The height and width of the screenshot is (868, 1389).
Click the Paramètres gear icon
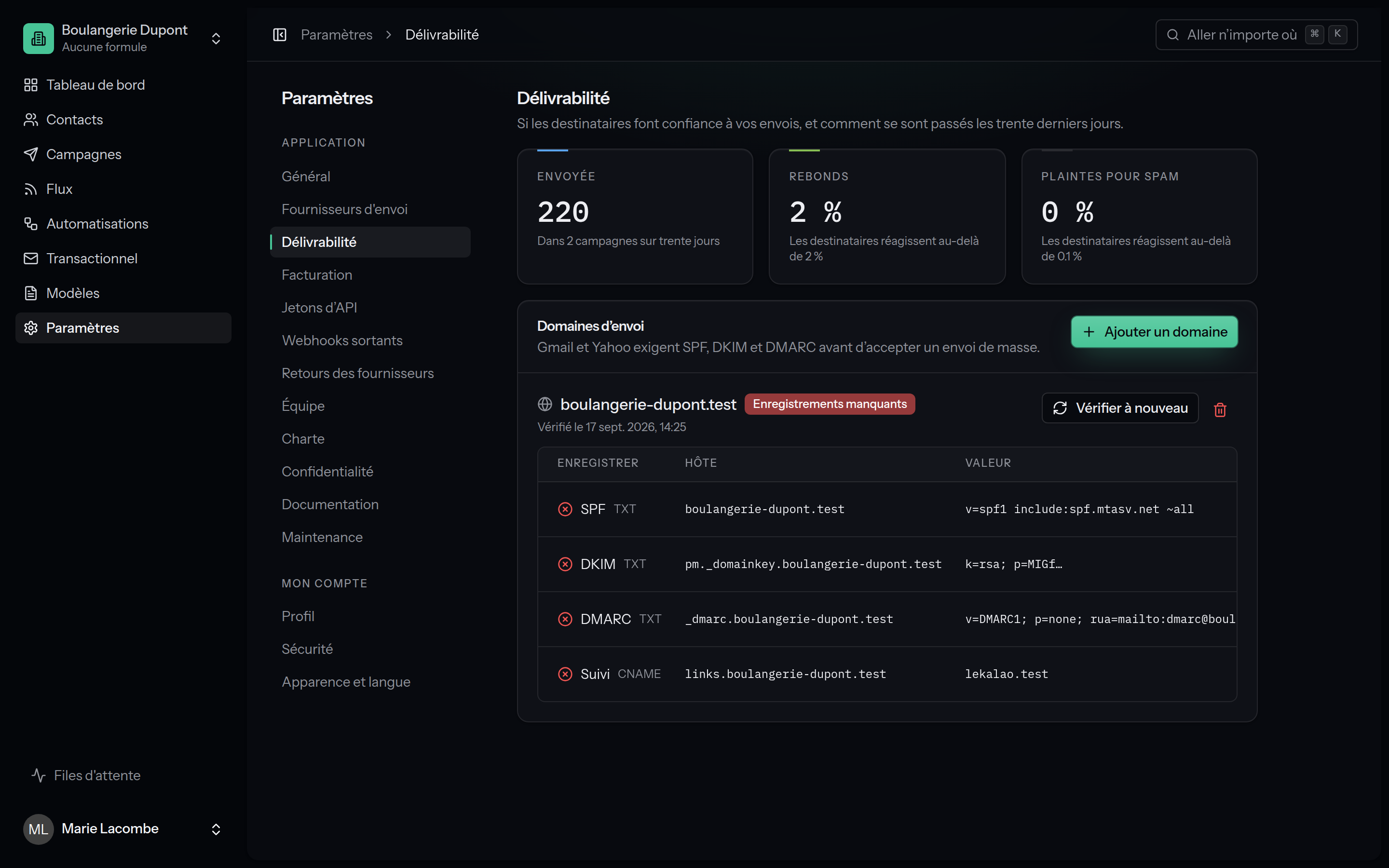coord(31,328)
